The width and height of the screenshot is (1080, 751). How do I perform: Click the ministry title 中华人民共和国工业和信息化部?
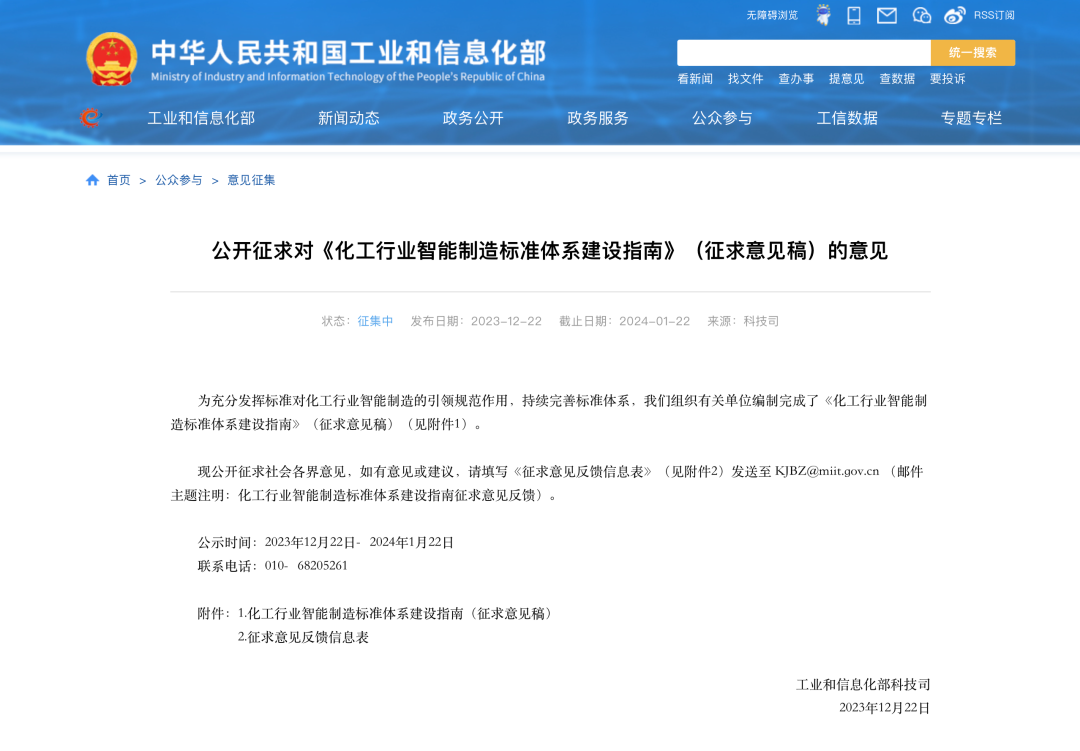coord(349,53)
